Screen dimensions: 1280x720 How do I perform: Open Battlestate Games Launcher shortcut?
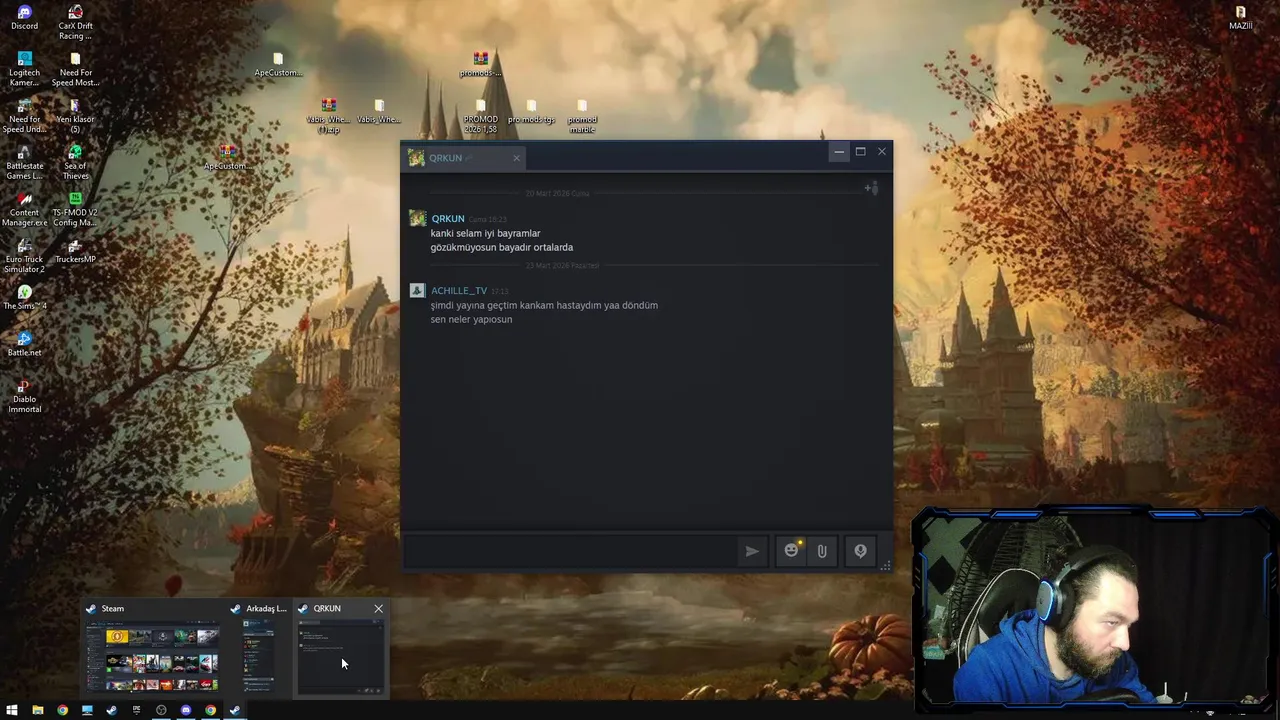click(24, 162)
